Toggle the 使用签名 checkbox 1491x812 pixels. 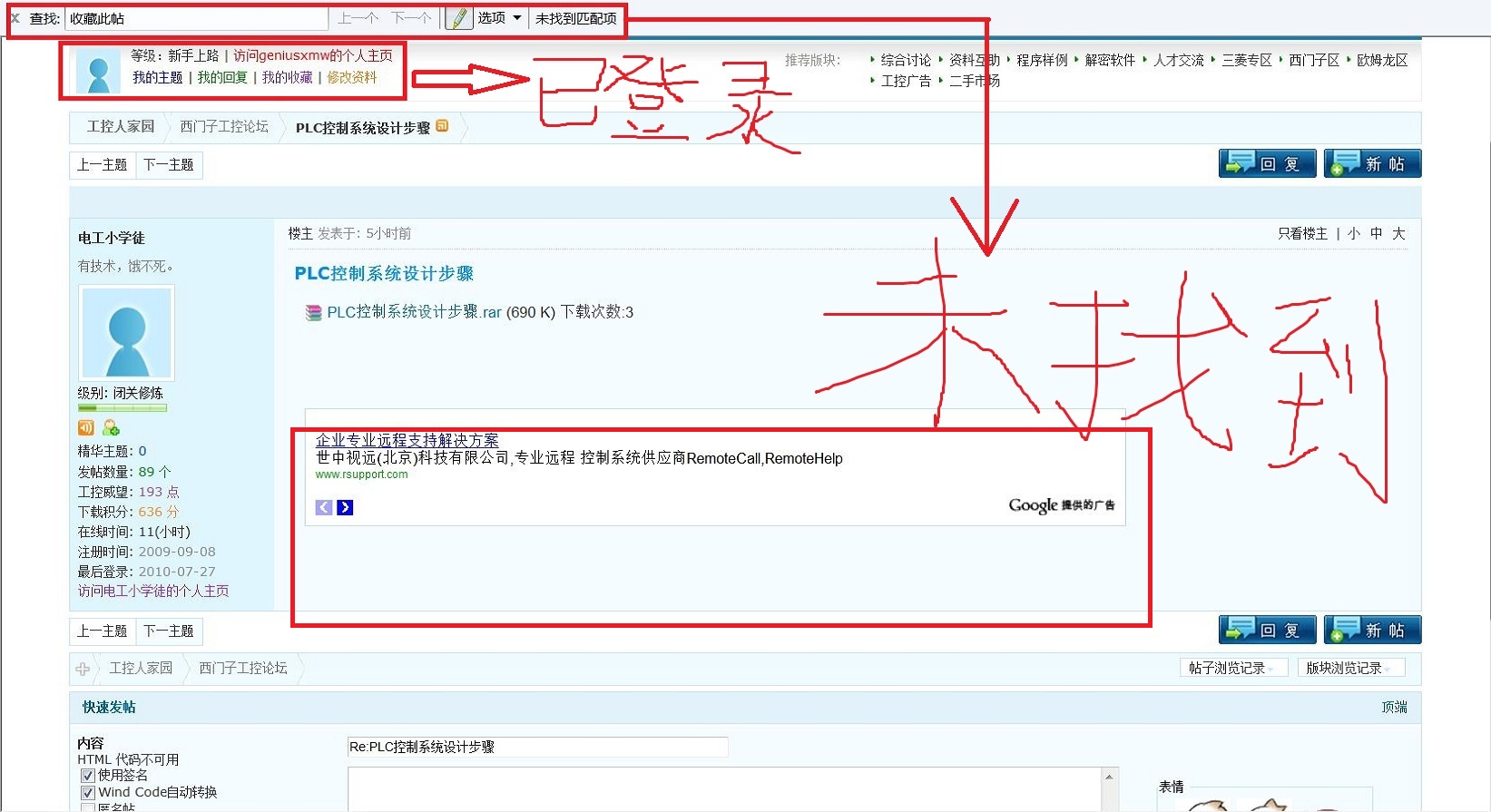point(88,776)
